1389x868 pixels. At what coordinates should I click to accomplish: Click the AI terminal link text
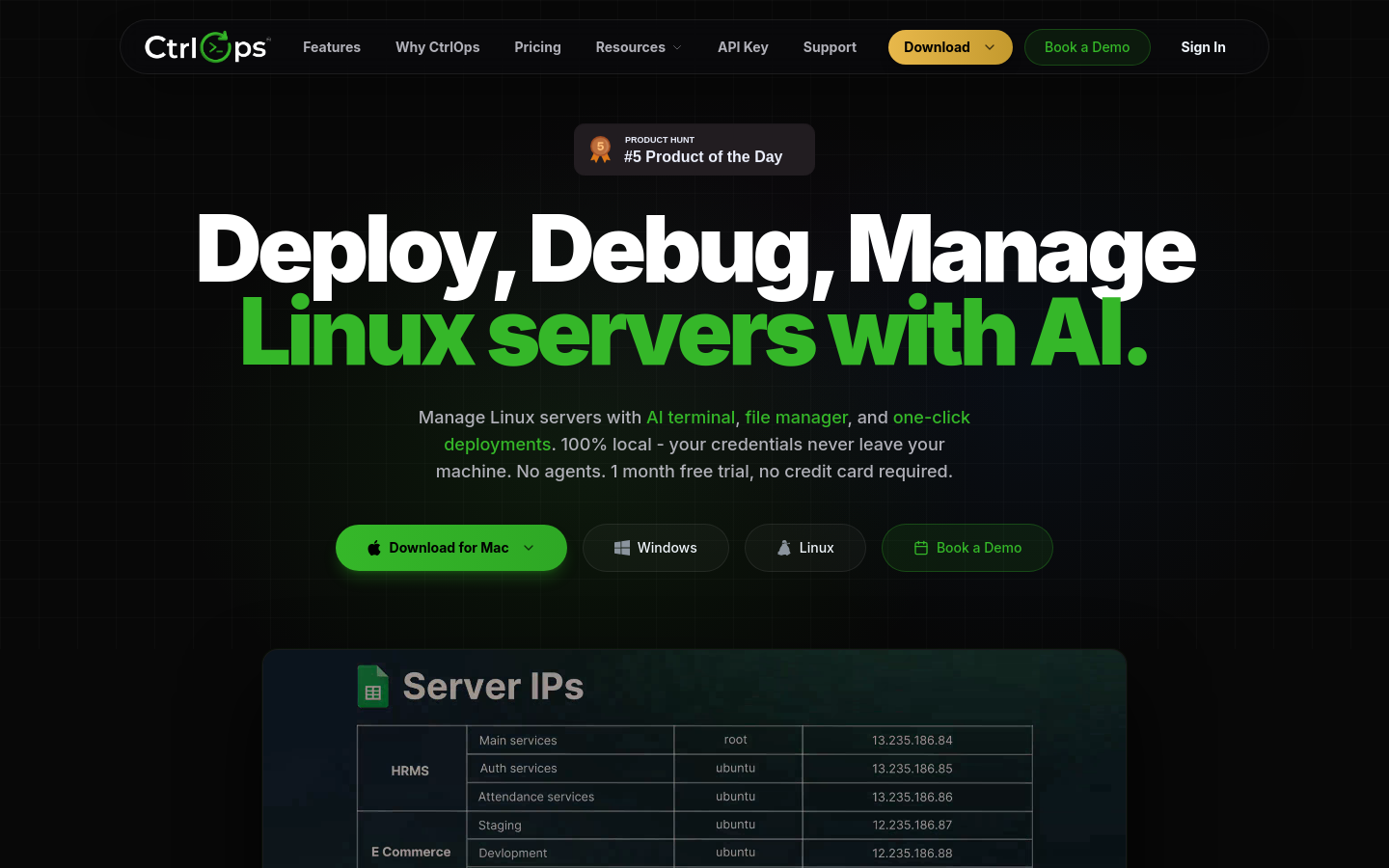pyautogui.click(x=691, y=418)
